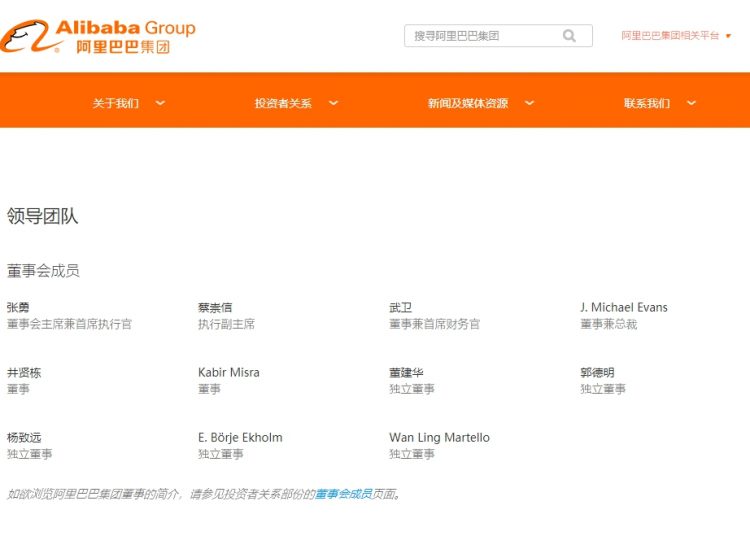
Task: Click the title 董事兼首席财务官
Action: point(435,324)
